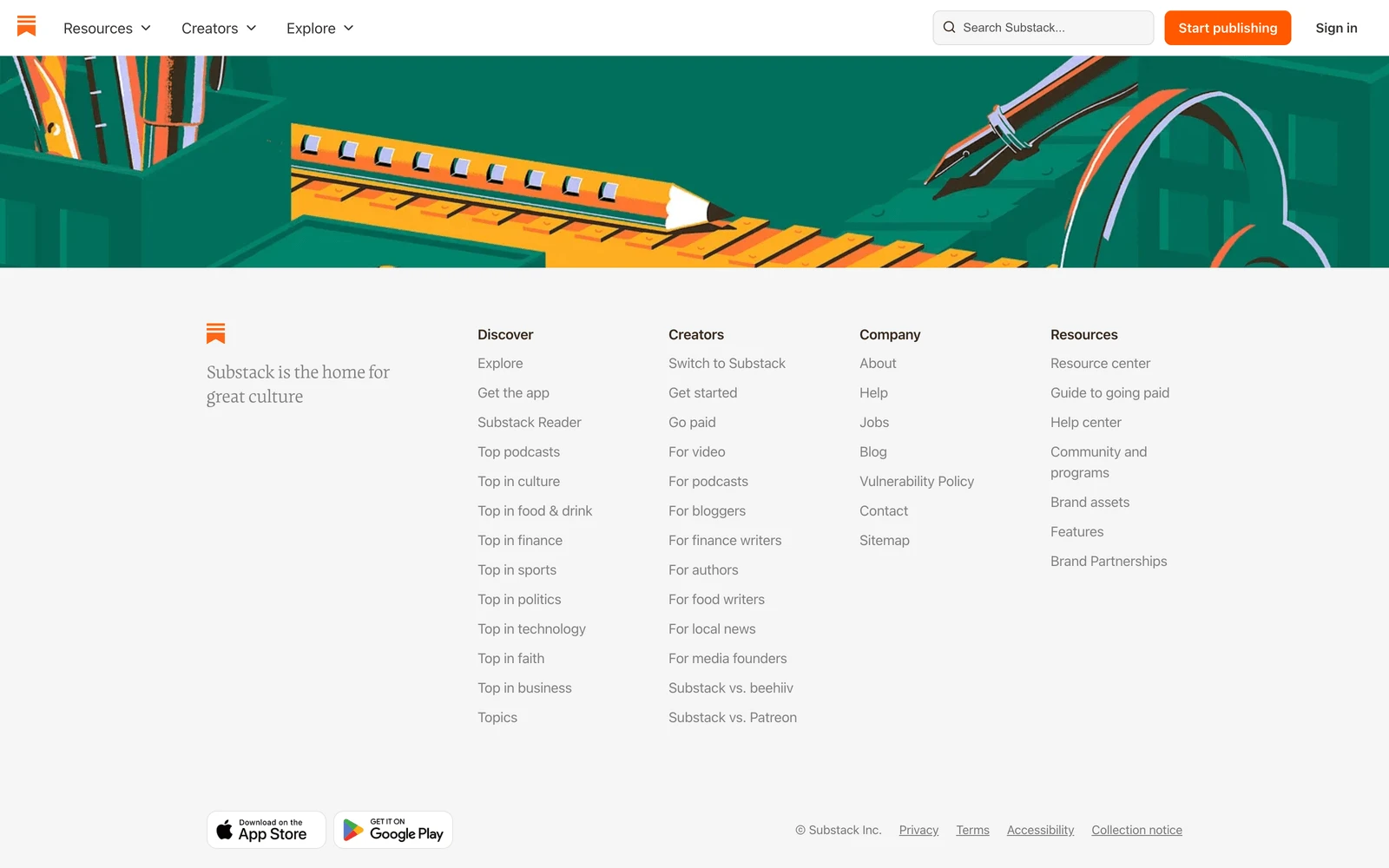
Task: Open the Download on the App Store badge
Action: click(x=267, y=830)
